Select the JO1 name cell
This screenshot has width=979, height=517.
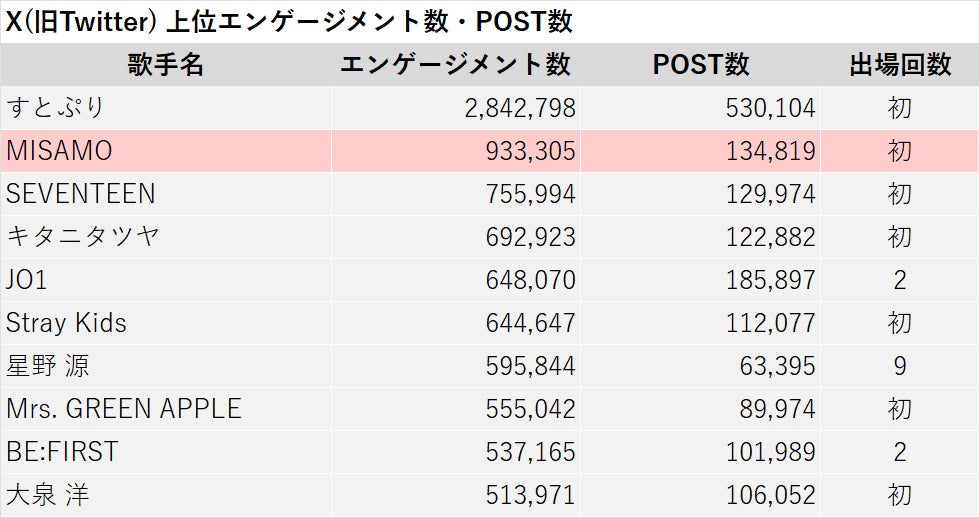pos(28,280)
